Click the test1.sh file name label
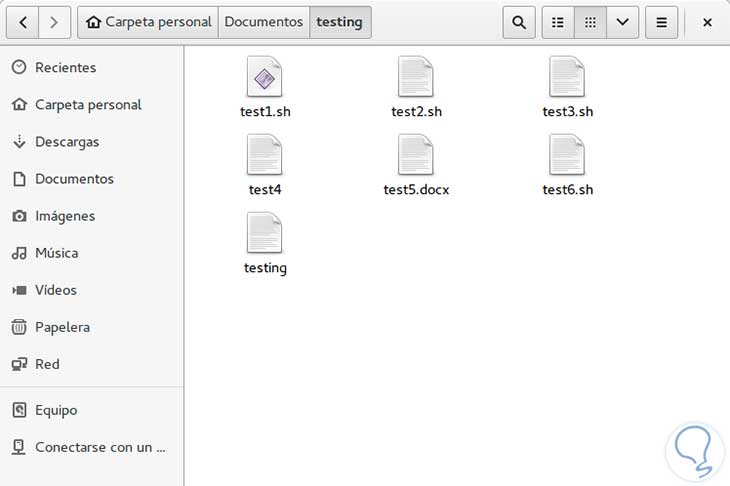The width and height of the screenshot is (730, 486). tap(265, 112)
